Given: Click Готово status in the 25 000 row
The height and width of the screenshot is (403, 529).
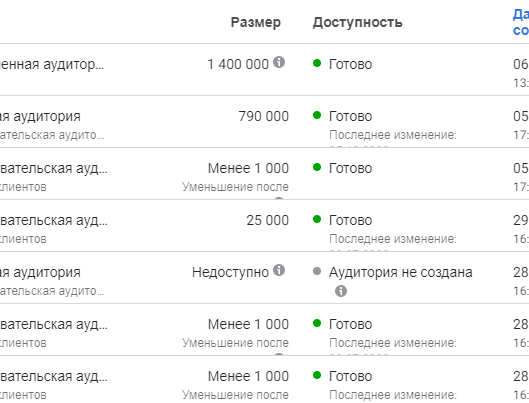Looking at the screenshot, I should pos(351,220).
